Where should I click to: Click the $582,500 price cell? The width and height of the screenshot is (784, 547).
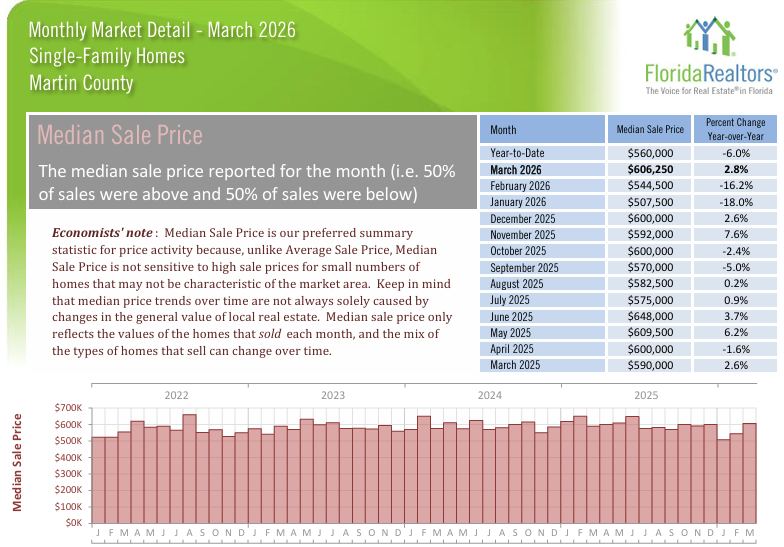tap(650, 284)
